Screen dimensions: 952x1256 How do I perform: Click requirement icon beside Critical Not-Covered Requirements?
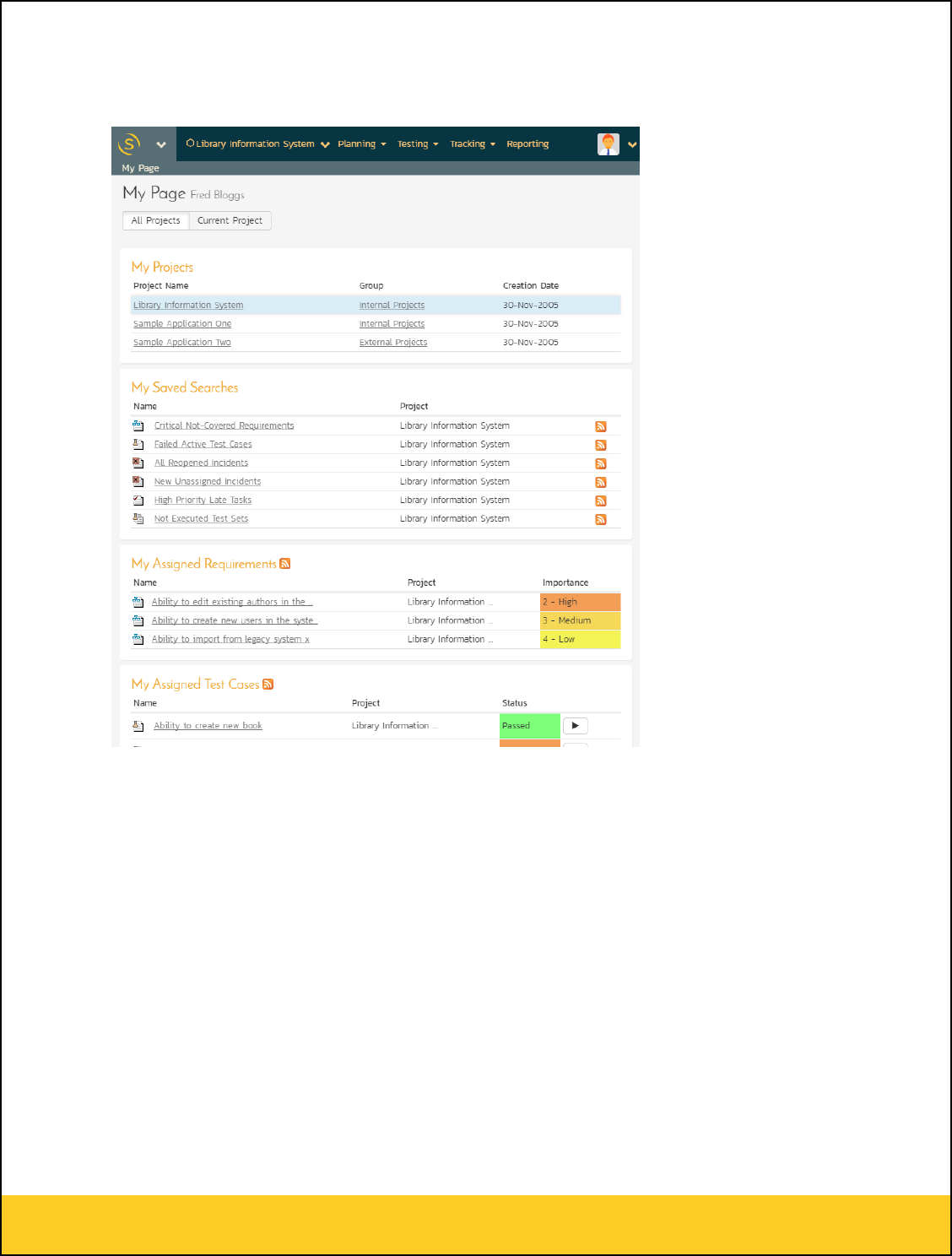[138, 426]
